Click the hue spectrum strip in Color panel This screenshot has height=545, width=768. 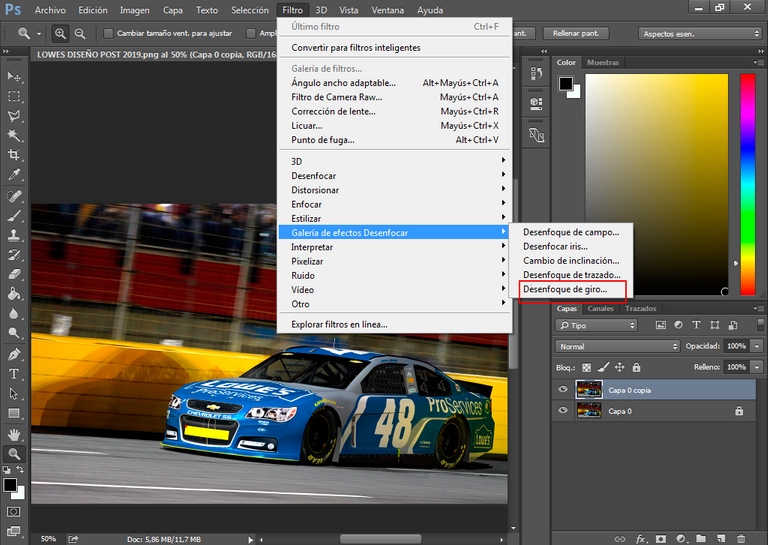coord(747,184)
